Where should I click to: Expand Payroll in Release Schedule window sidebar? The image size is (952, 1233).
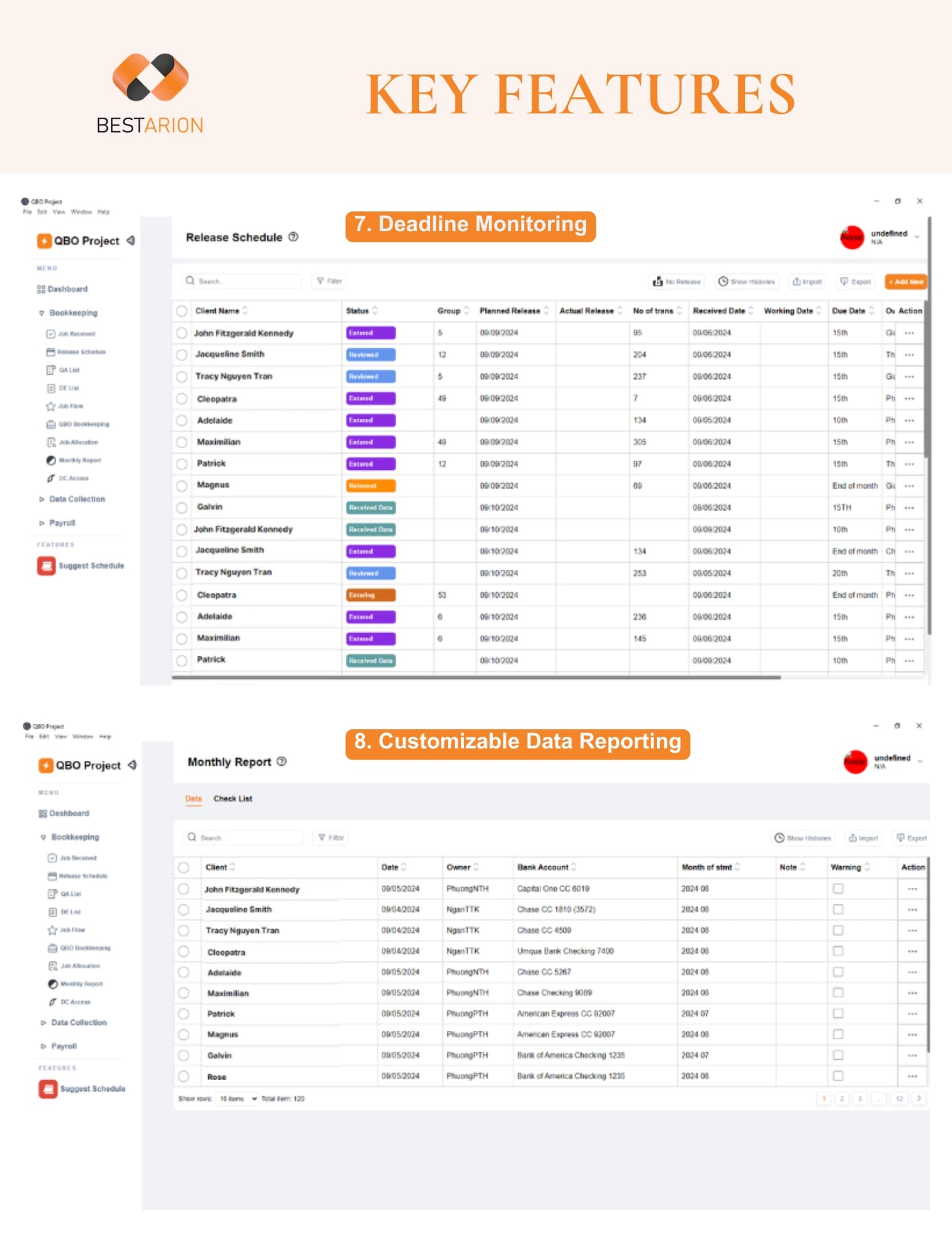coord(42,523)
